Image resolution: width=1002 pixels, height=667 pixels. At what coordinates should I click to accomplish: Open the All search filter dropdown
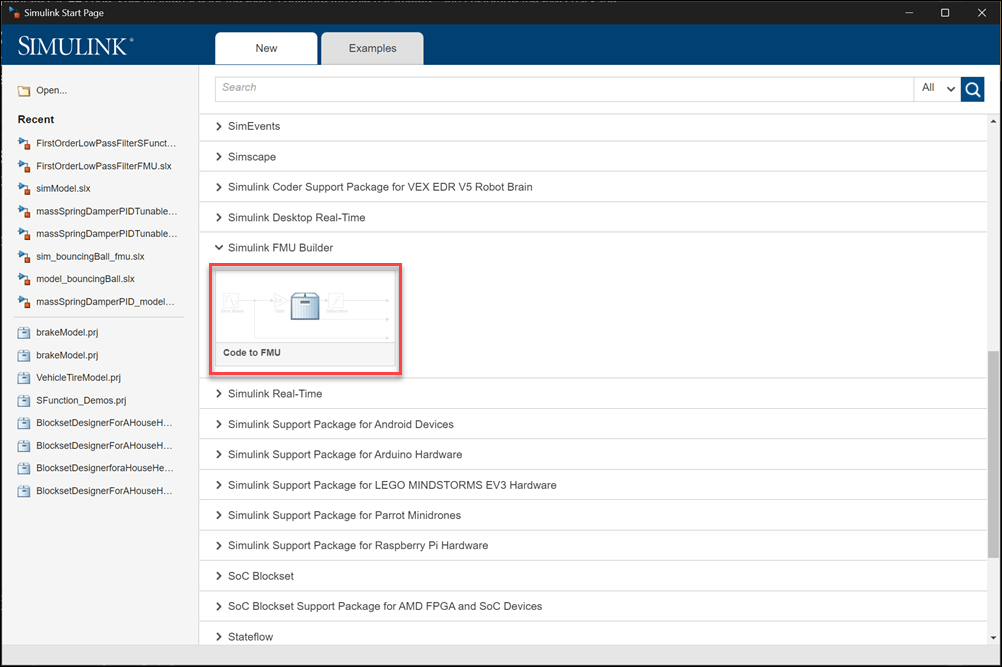938,89
